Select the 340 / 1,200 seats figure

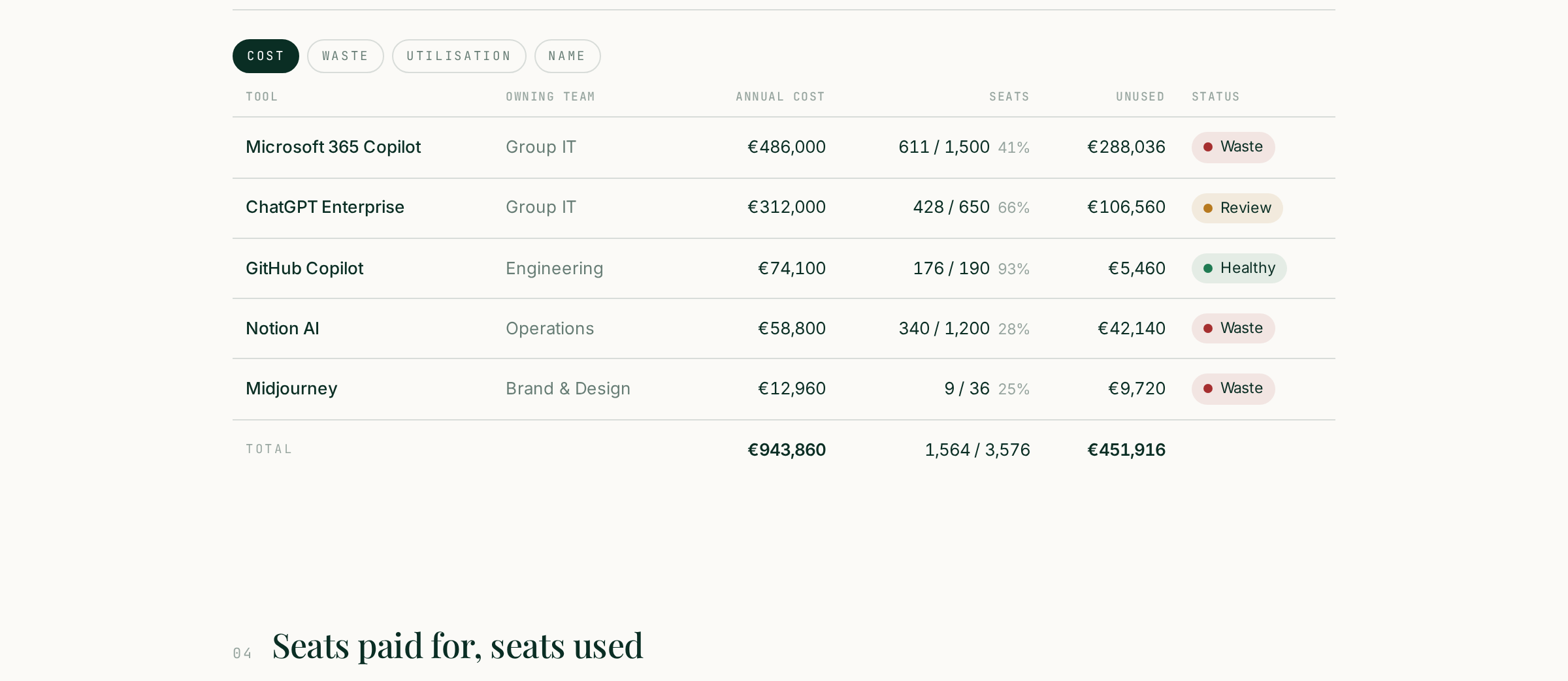click(944, 328)
